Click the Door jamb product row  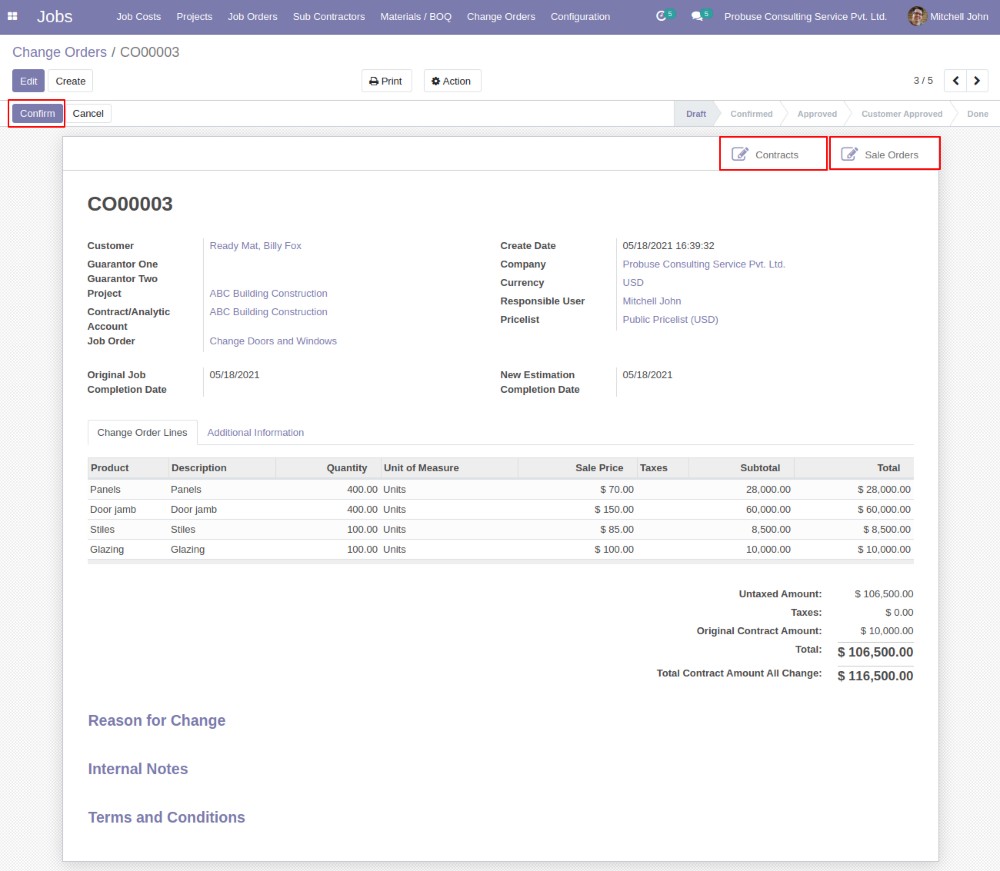[113, 509]
